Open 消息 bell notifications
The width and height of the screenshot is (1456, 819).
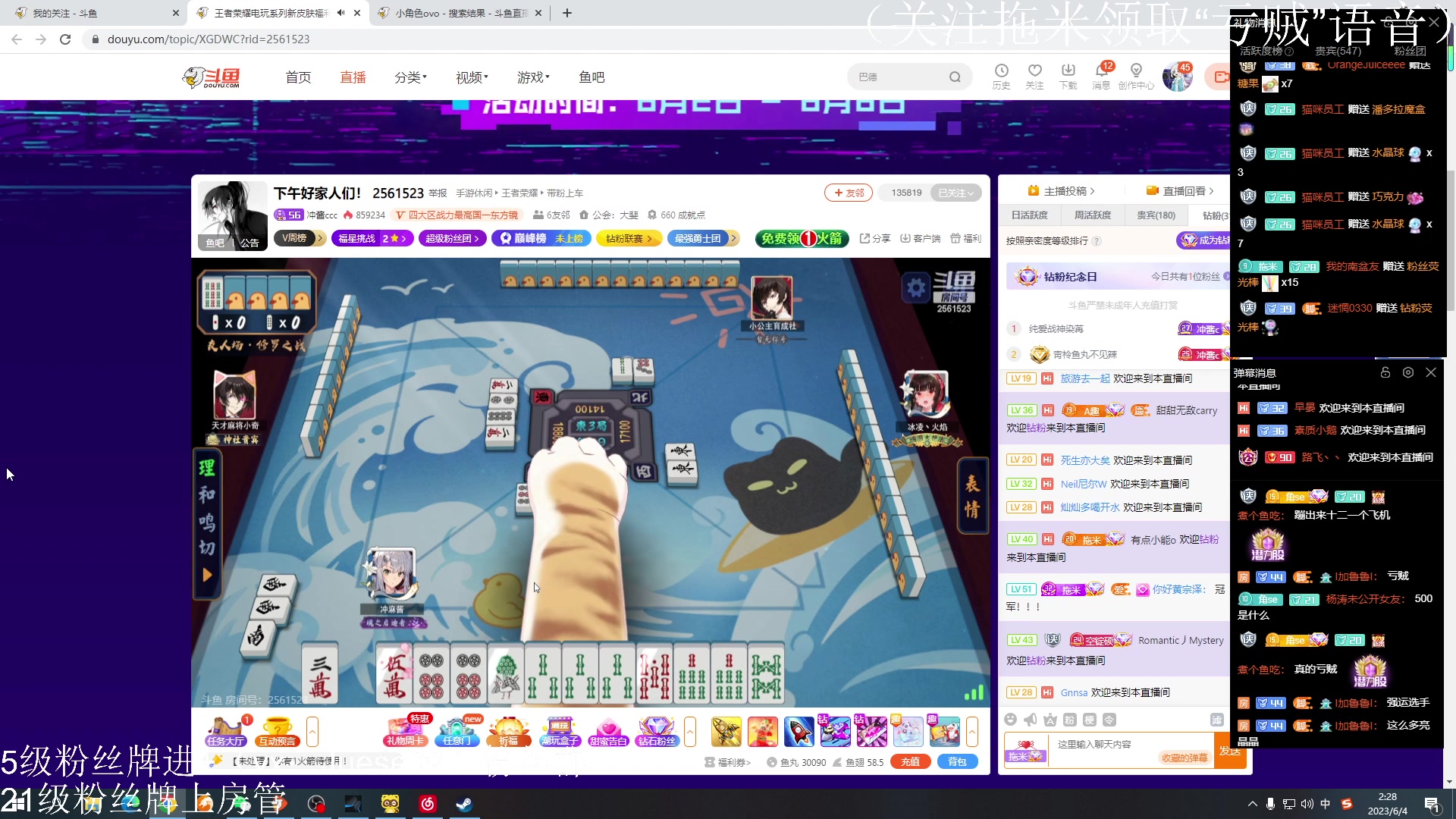coord(1101,76)
